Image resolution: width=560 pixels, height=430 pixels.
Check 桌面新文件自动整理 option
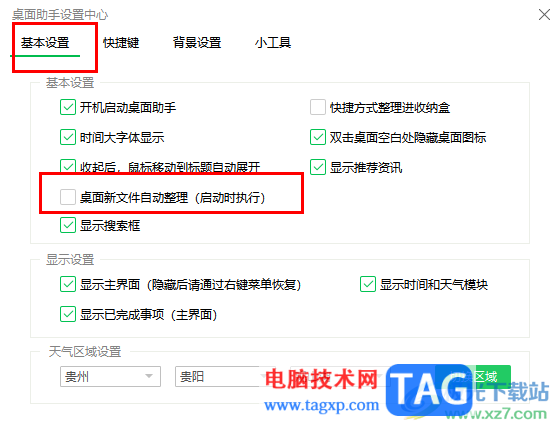point(68,197)
